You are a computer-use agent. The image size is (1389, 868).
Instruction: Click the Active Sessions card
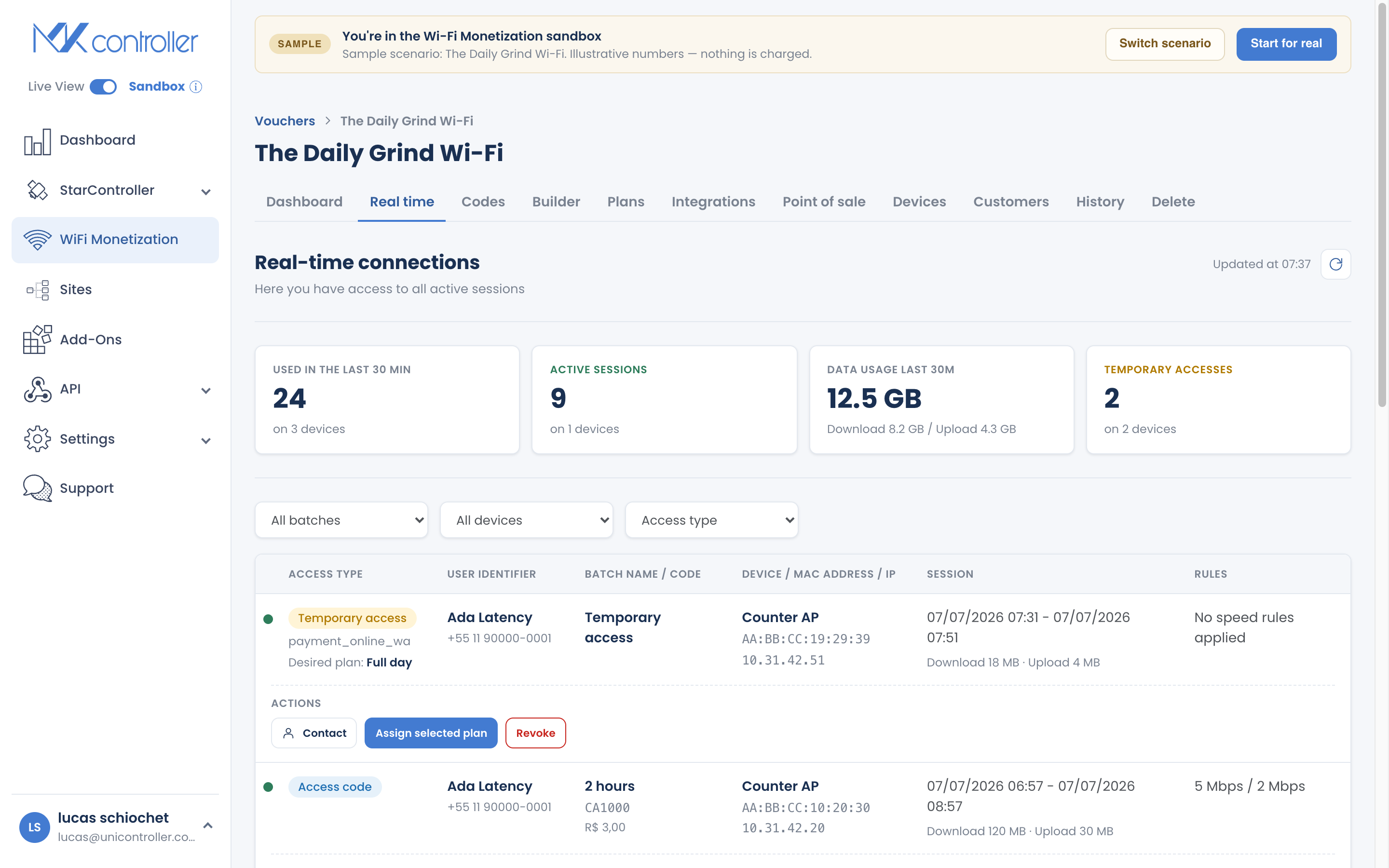point(664,400)
